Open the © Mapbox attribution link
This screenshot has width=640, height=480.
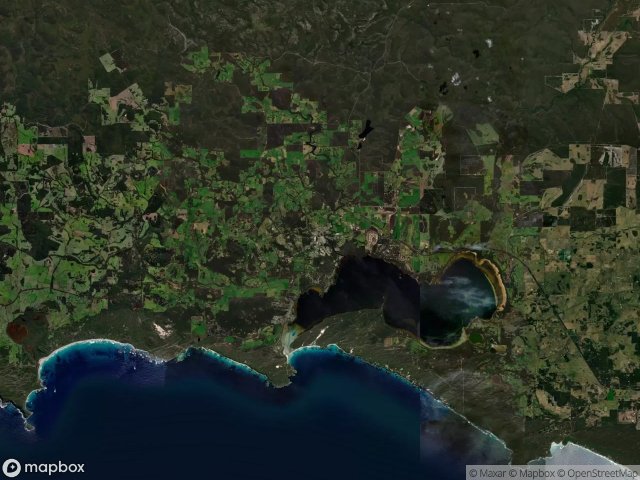click(x=531, y=473)
